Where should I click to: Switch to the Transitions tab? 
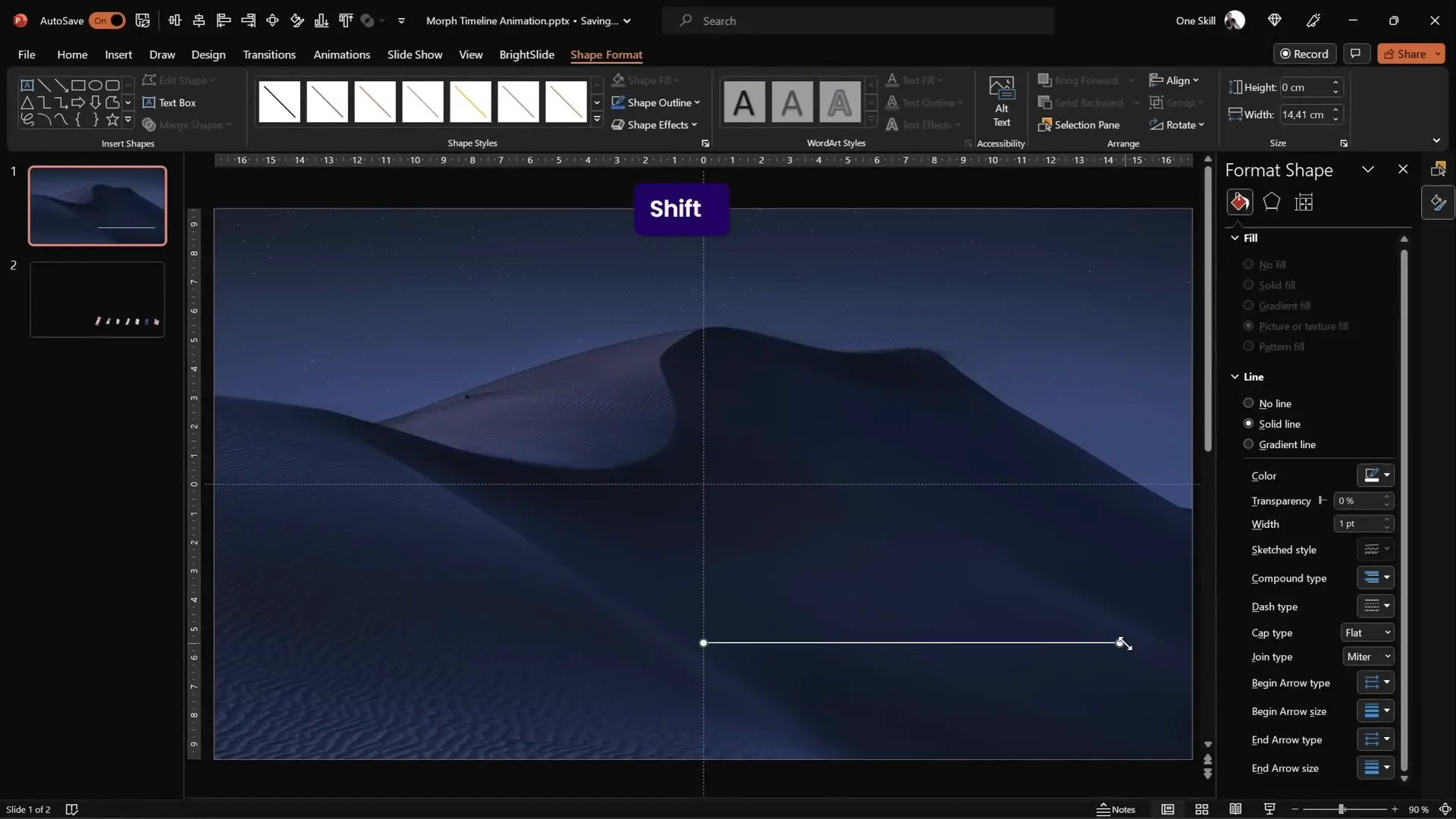tap(269, 55)
